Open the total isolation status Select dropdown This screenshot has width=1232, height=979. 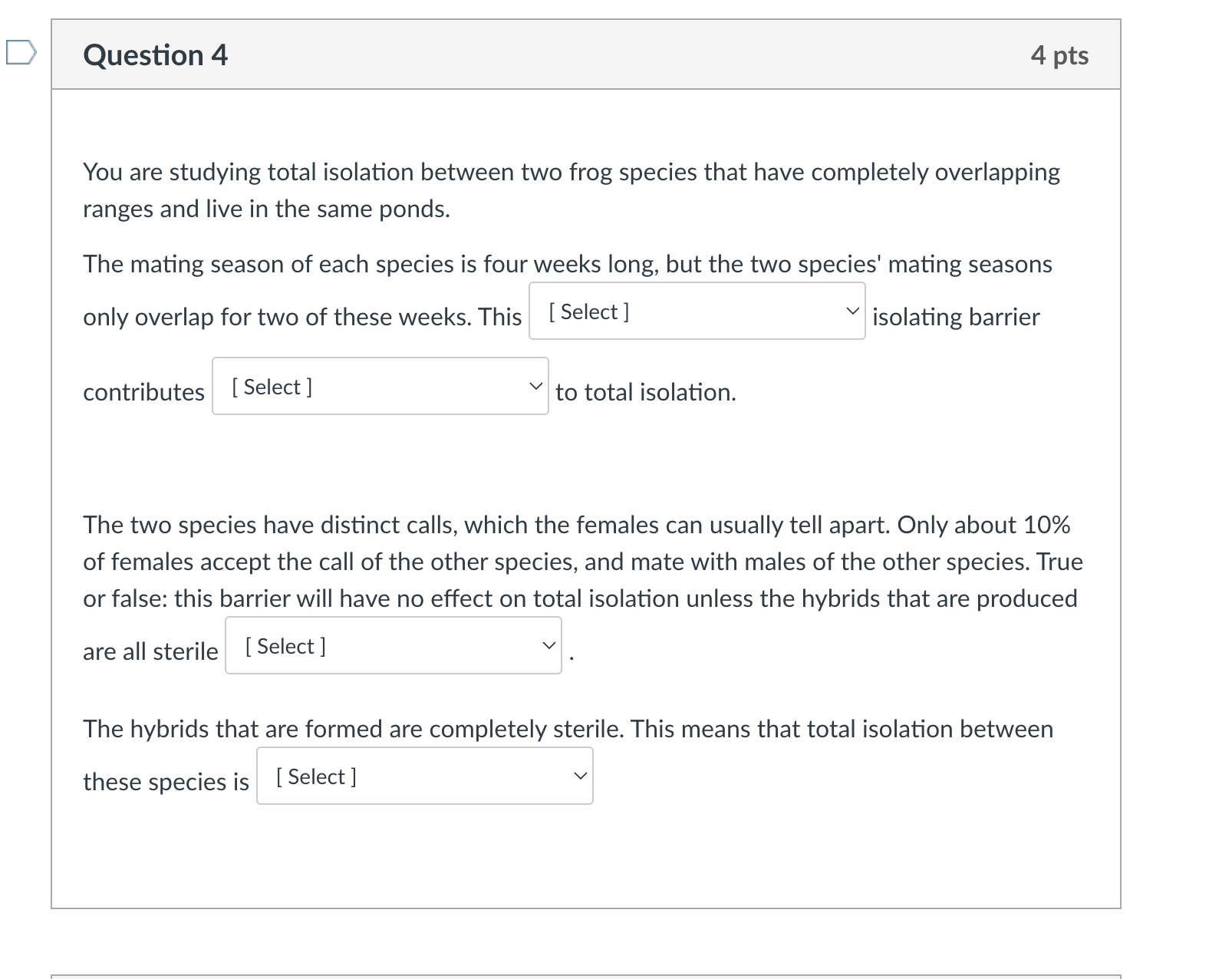424,776
